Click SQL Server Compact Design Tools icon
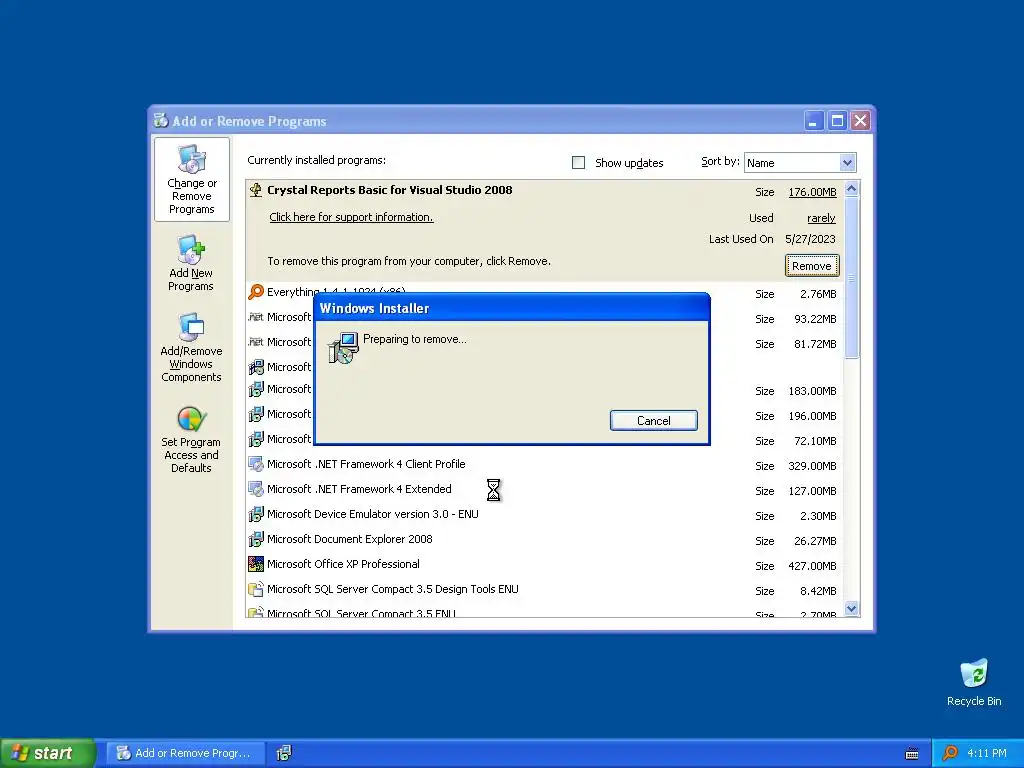The image size is (1024, 768). (256, 589)
